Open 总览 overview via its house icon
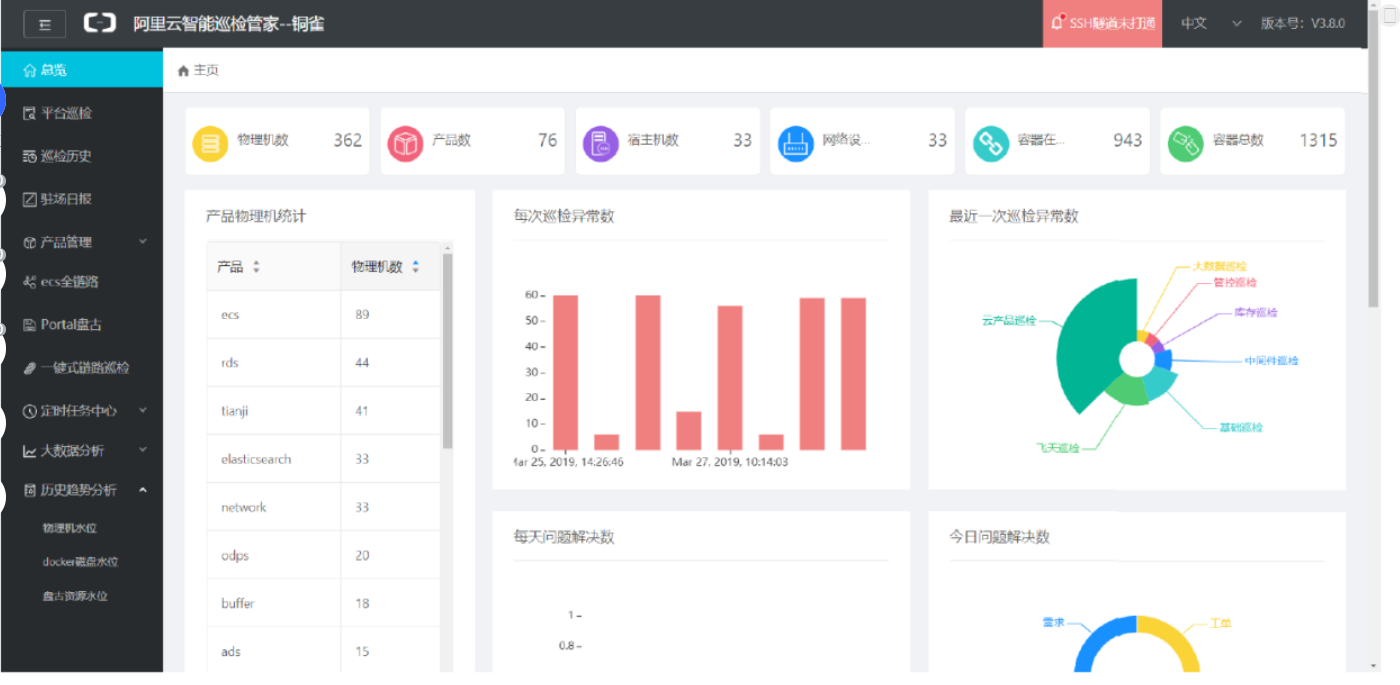Viewport: 1400px width, 685px height. (29, 70)
